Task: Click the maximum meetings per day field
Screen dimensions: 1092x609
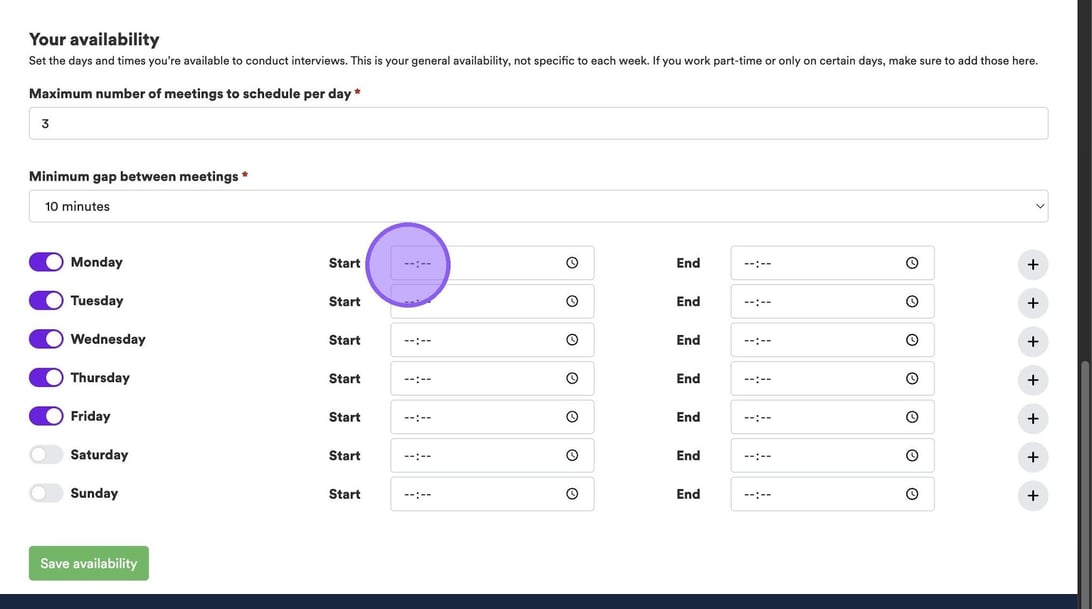Action: point(538,124)
